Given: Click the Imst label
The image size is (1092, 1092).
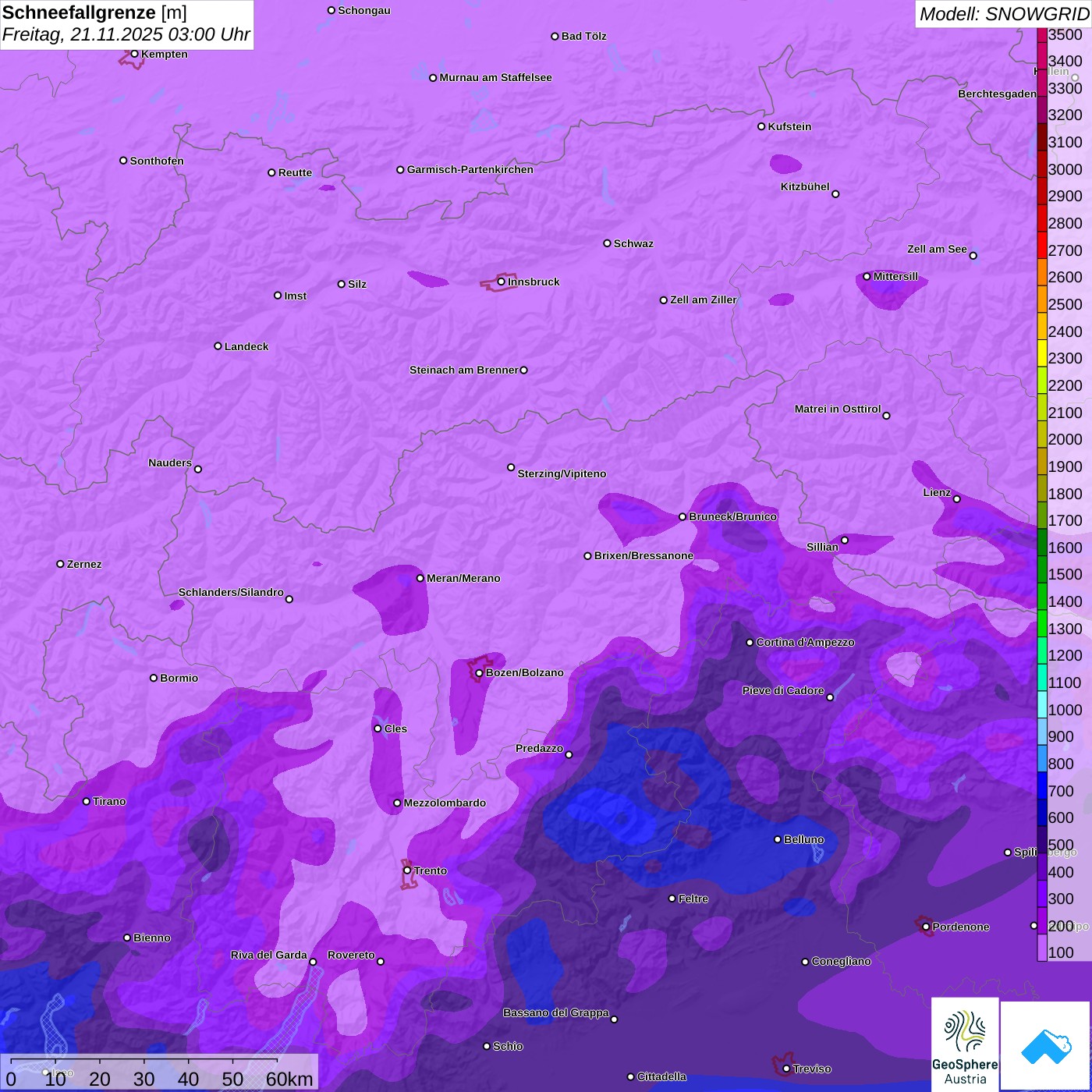Looking at the screenshot, I should point(296,296).
